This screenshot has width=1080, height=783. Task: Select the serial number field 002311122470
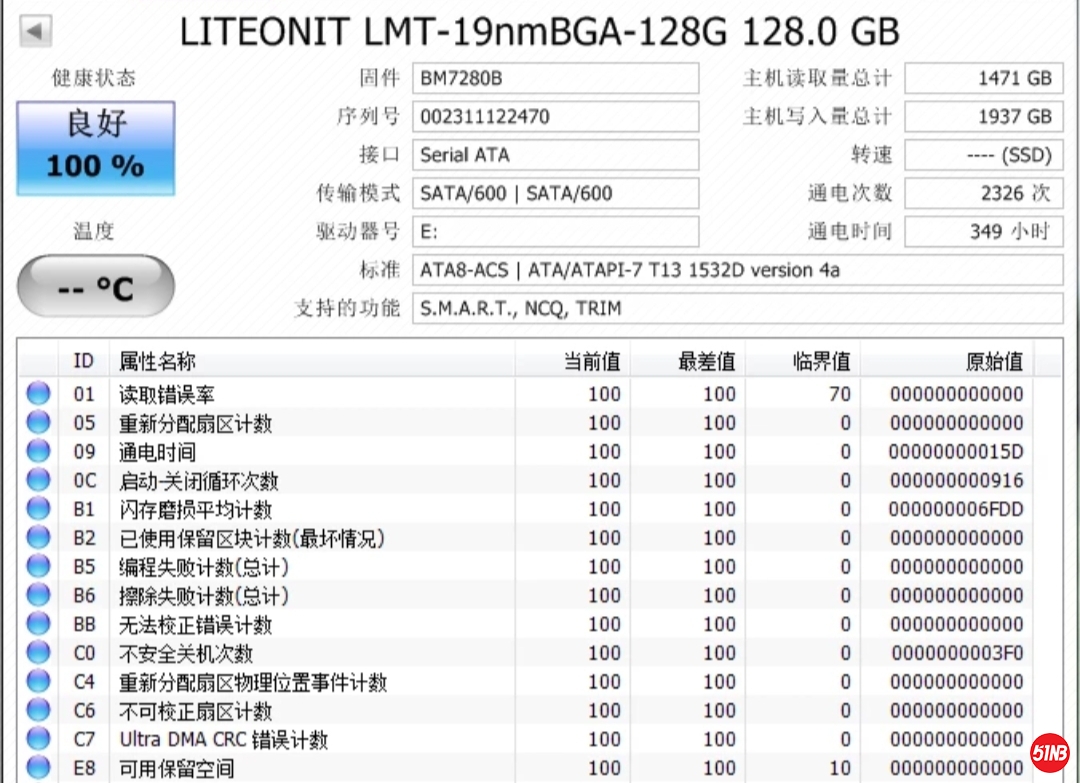click(x=555, y=116)
